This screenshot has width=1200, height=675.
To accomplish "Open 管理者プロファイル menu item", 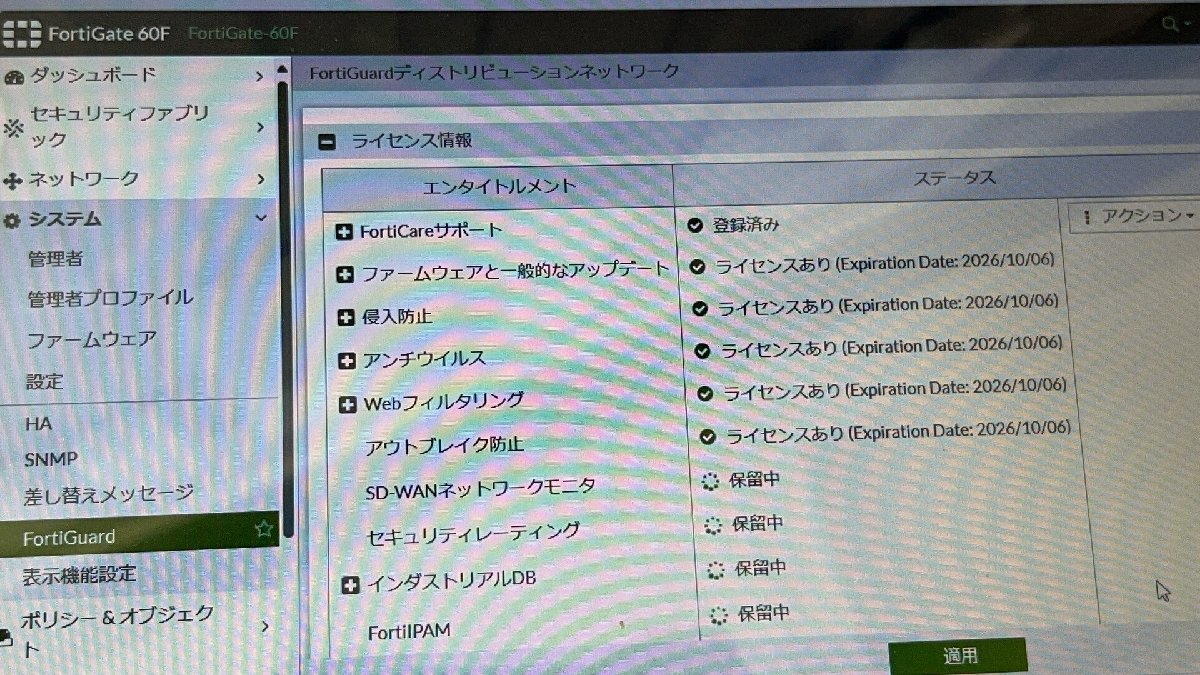I will pos(110,298).
